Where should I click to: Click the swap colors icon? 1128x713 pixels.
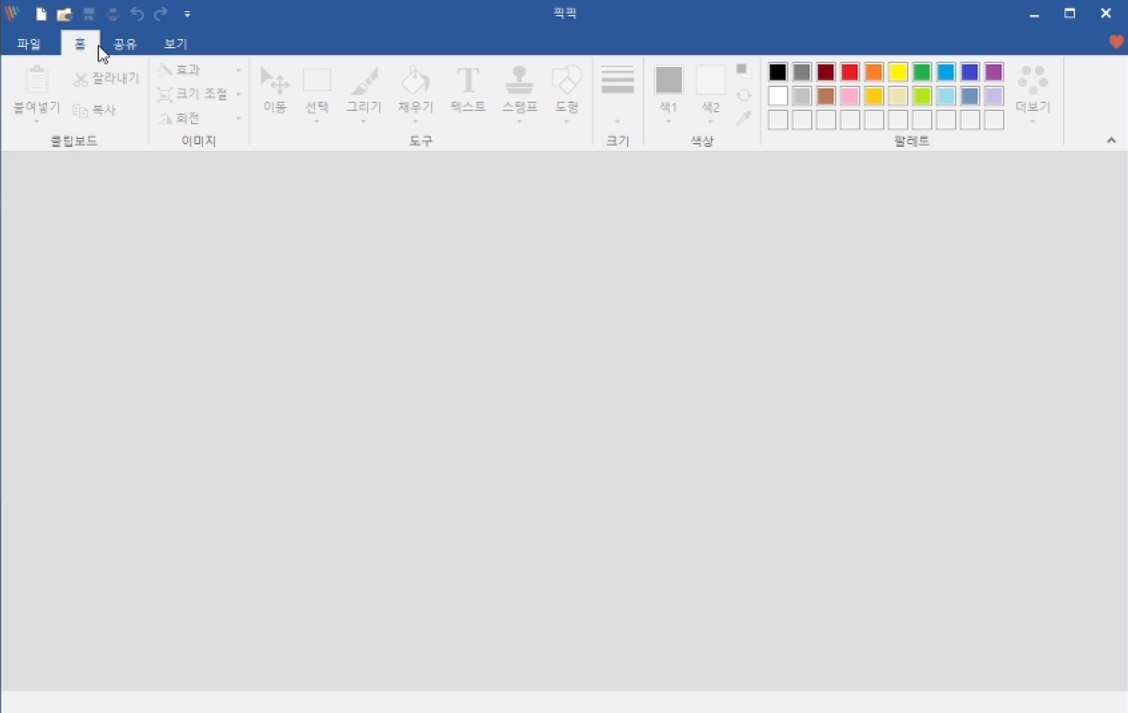coord(744,95)
